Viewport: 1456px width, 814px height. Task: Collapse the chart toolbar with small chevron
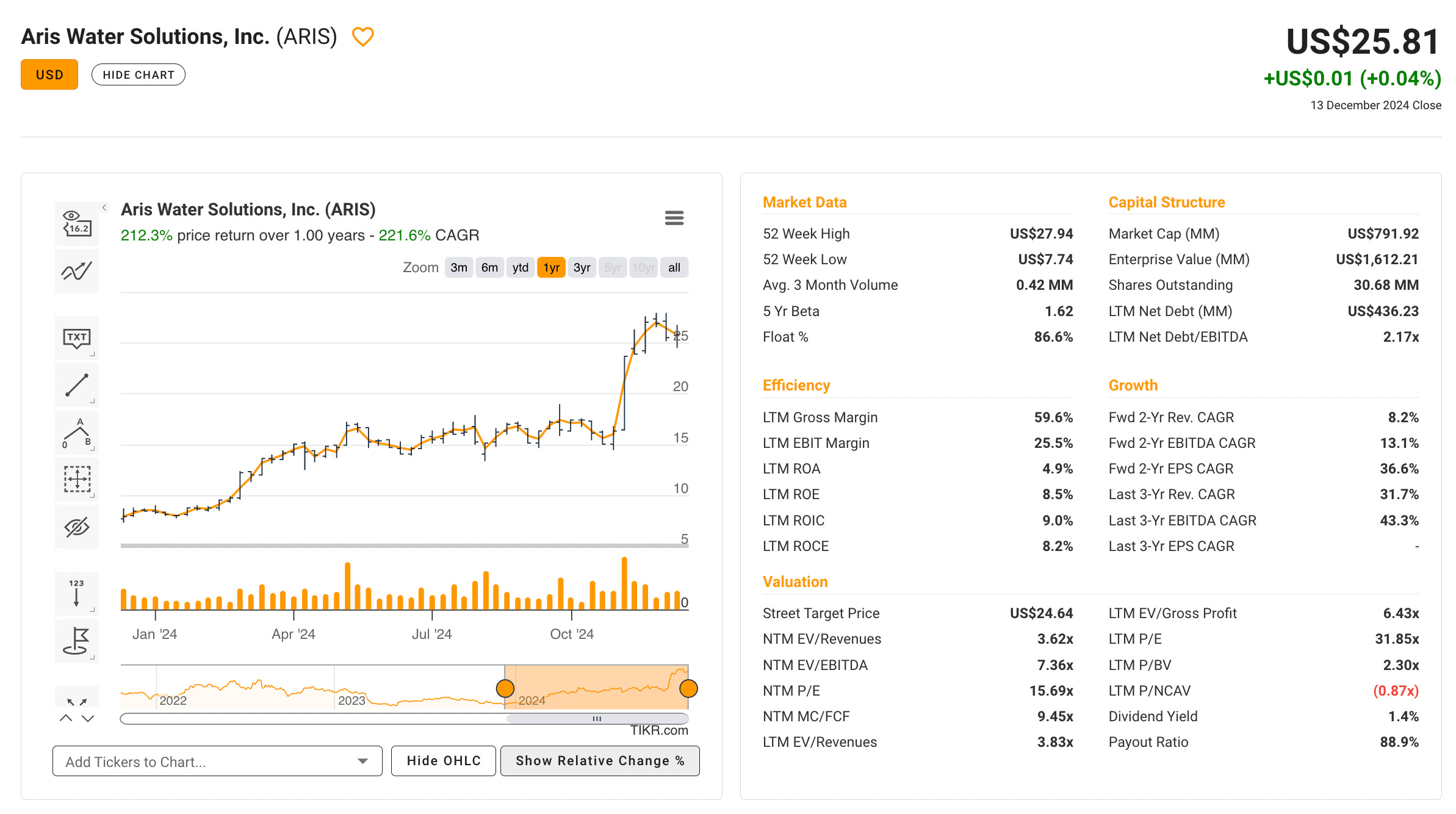pyautogui.click(x=104, y=207)
